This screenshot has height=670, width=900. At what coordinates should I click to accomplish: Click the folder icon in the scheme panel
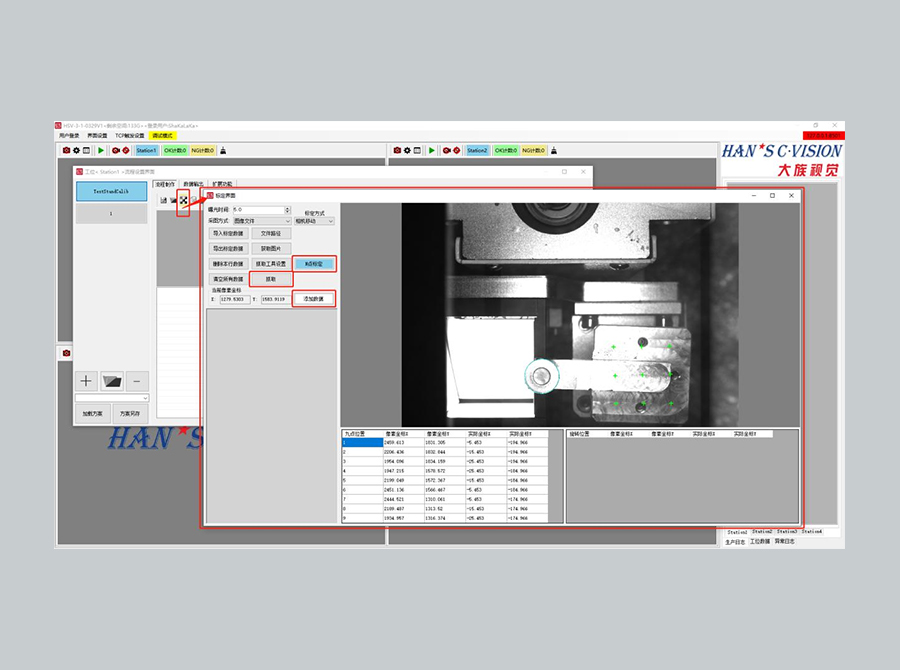(112, 380)
